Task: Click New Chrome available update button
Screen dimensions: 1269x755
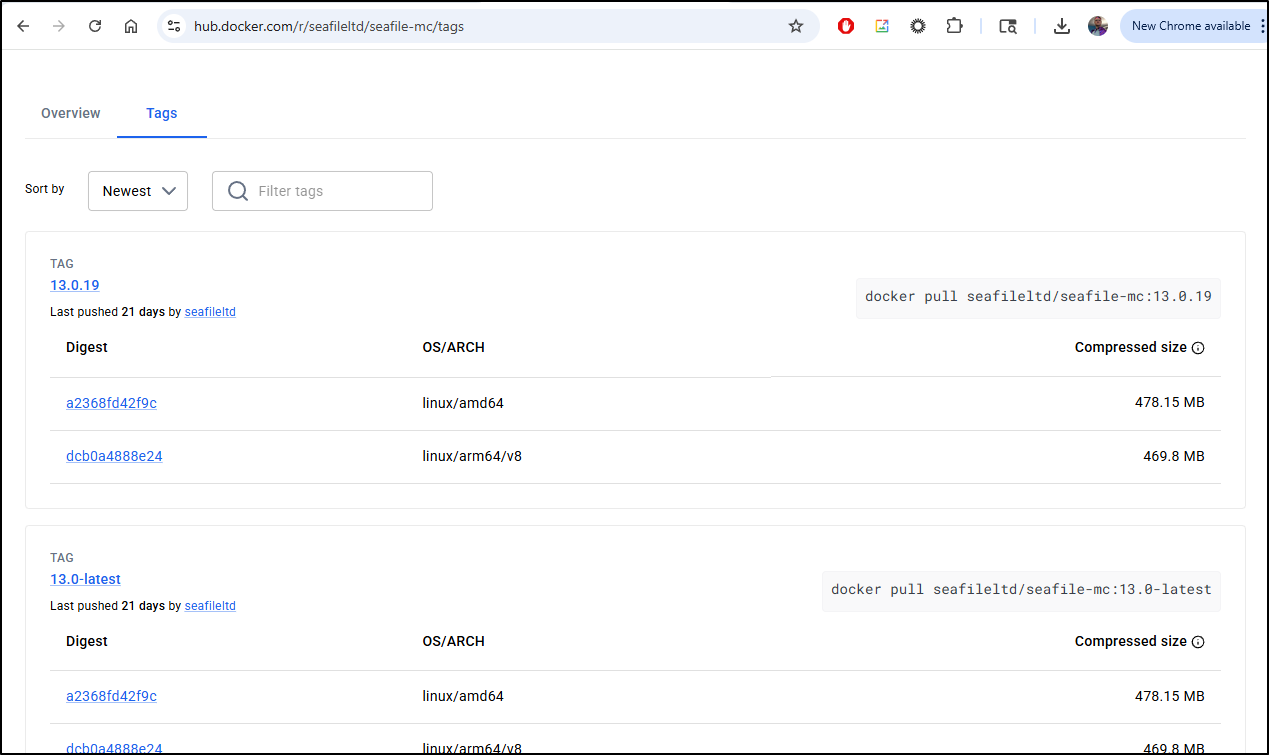Action: [x=1190, y=26]
